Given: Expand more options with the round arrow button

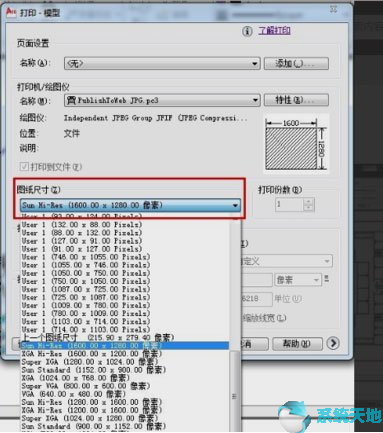Looking at the screenshot, I should point(333,343).
